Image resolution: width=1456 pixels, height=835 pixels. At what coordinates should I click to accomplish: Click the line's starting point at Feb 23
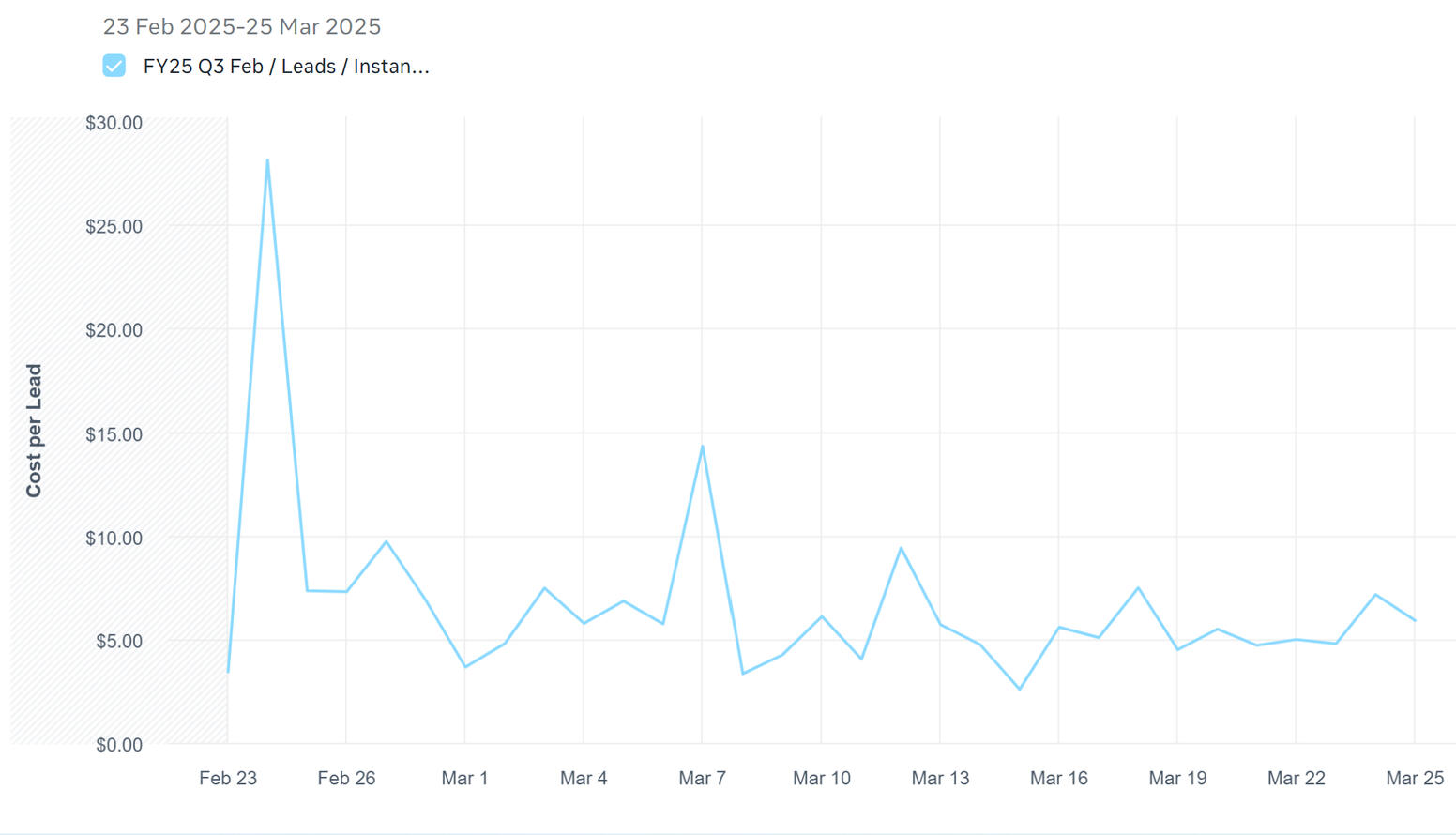pos(228,672)
